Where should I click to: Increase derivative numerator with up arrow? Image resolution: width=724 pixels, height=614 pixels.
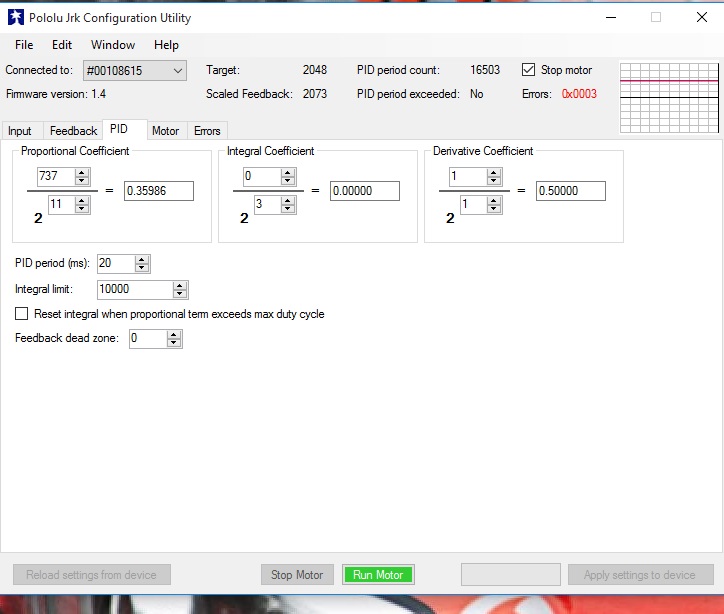point(494,172)
